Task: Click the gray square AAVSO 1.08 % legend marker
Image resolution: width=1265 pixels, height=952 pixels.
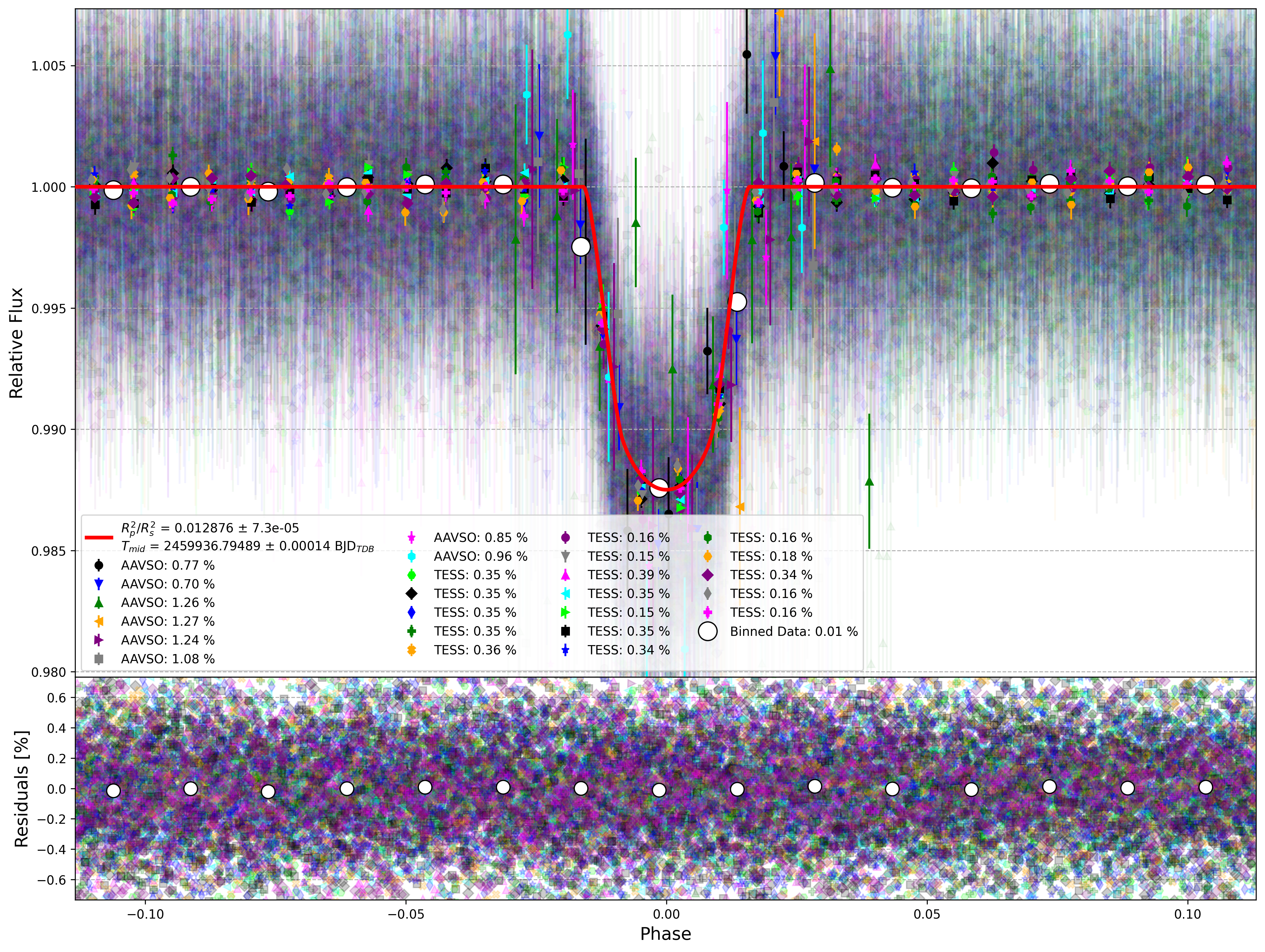Action: tap(98, 659)
